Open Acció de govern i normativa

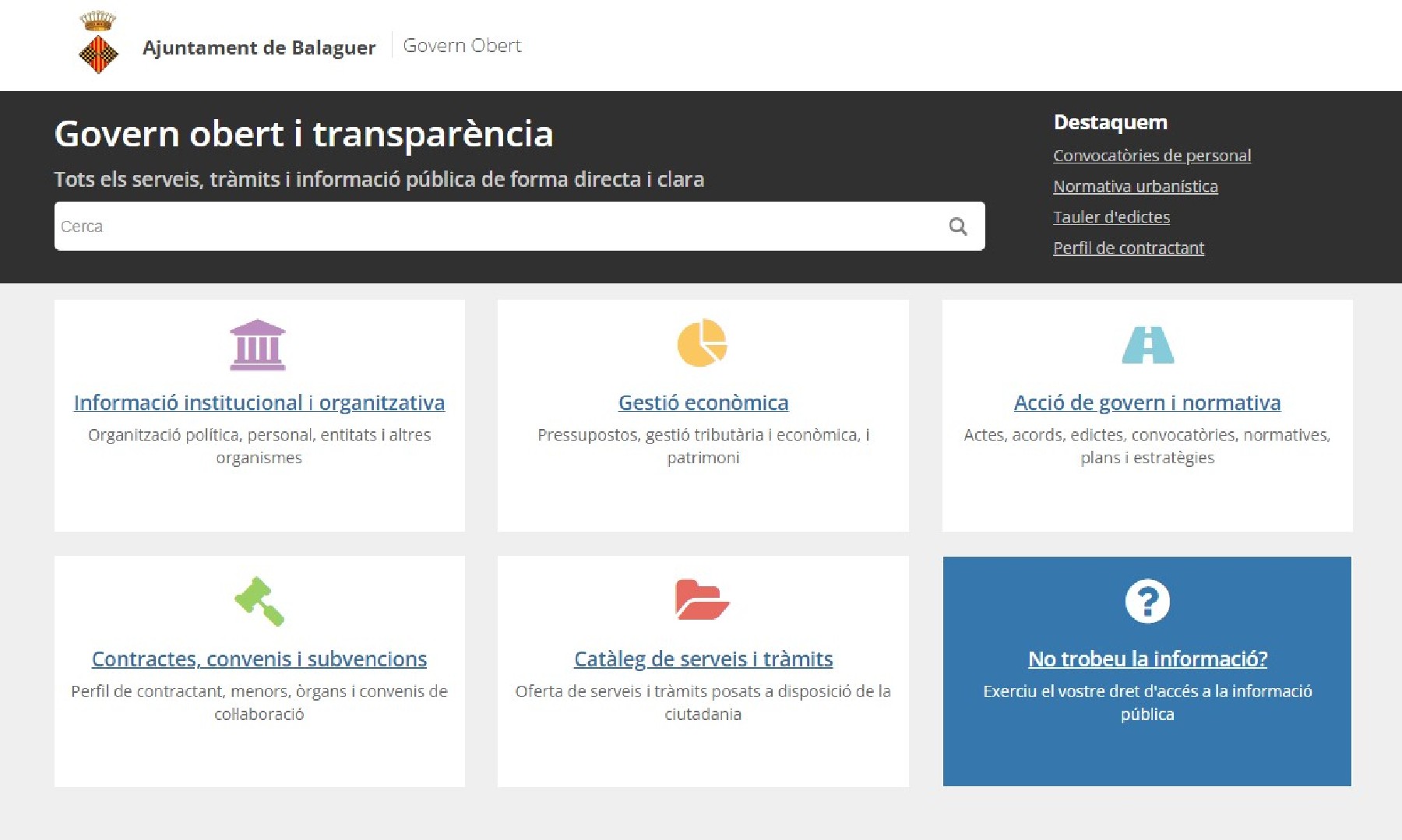pyautogui.click(x=1147, y=402)
